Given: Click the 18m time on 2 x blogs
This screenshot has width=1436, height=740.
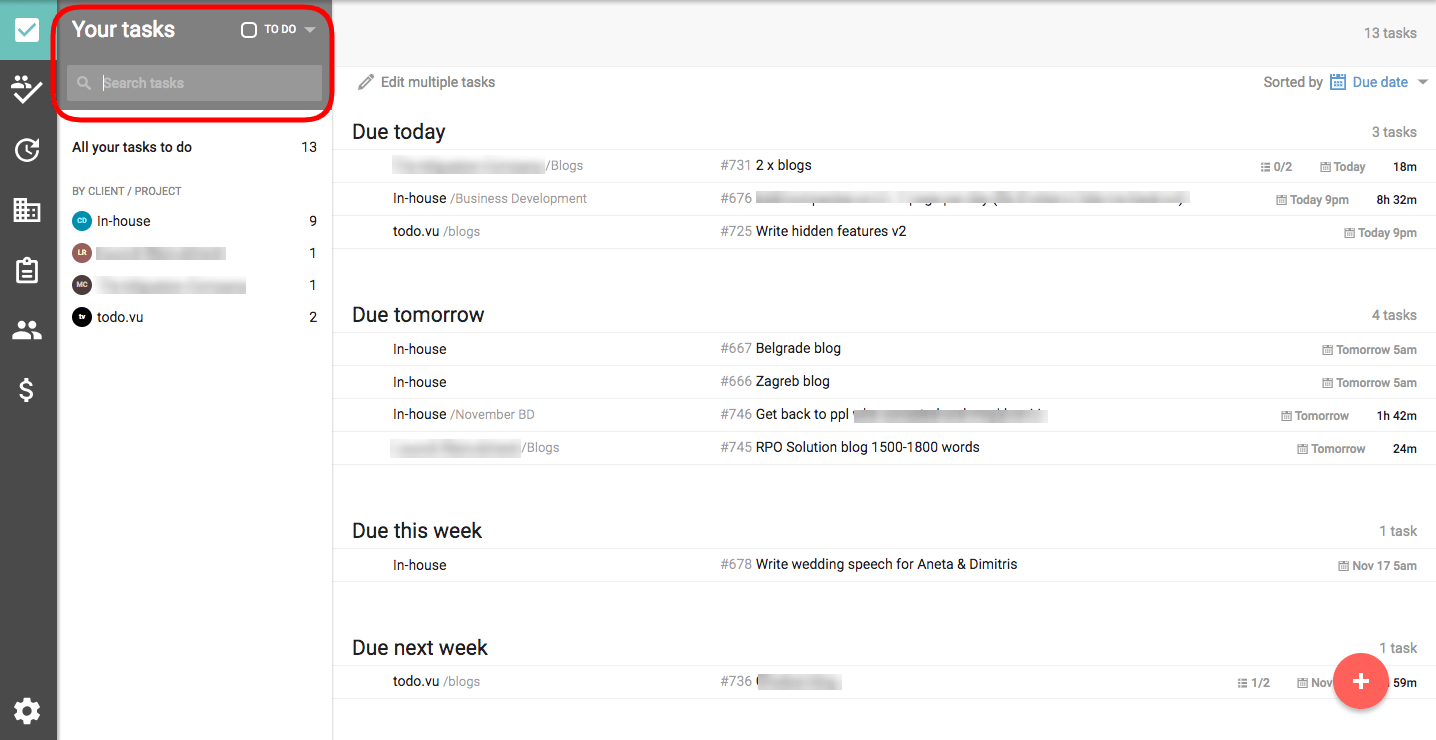Looking at the screenshot, I should point(1404,167).
